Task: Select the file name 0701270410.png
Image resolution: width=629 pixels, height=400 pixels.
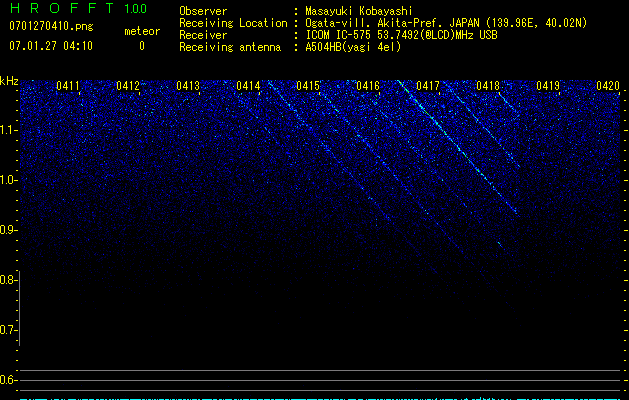Action: coord(51,26)
